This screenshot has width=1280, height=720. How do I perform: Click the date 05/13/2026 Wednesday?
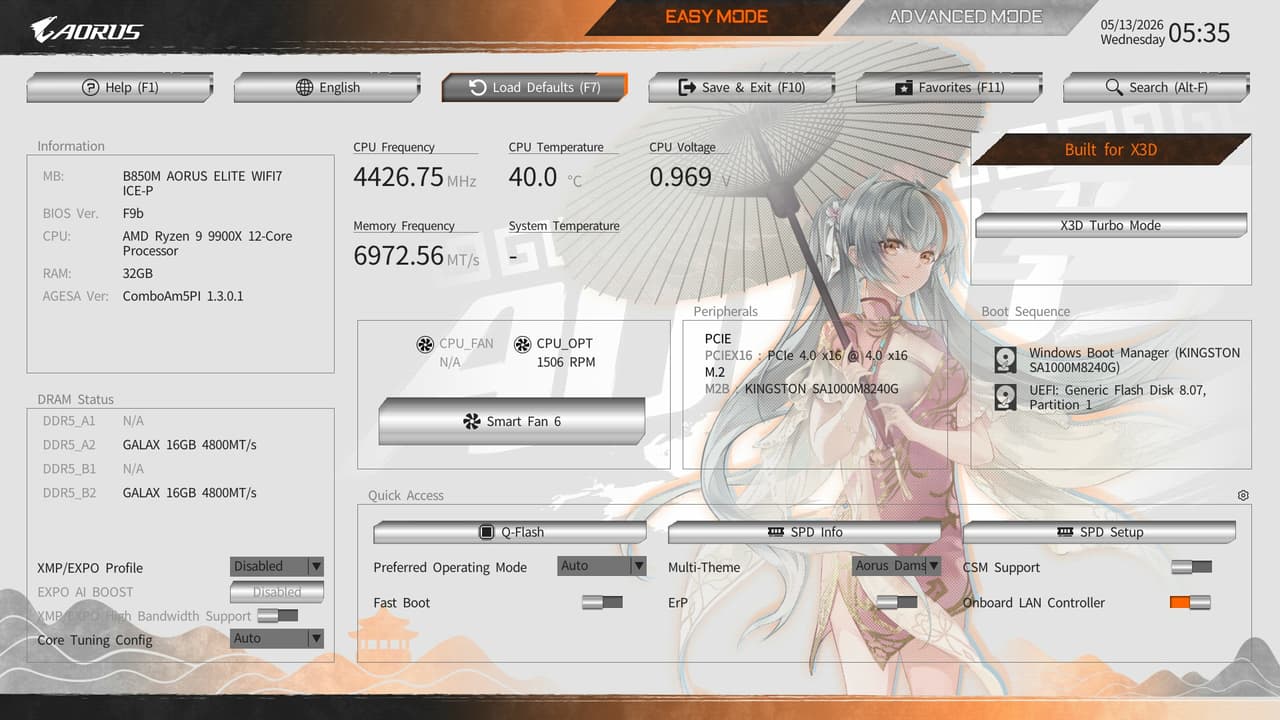(1132, 32)
